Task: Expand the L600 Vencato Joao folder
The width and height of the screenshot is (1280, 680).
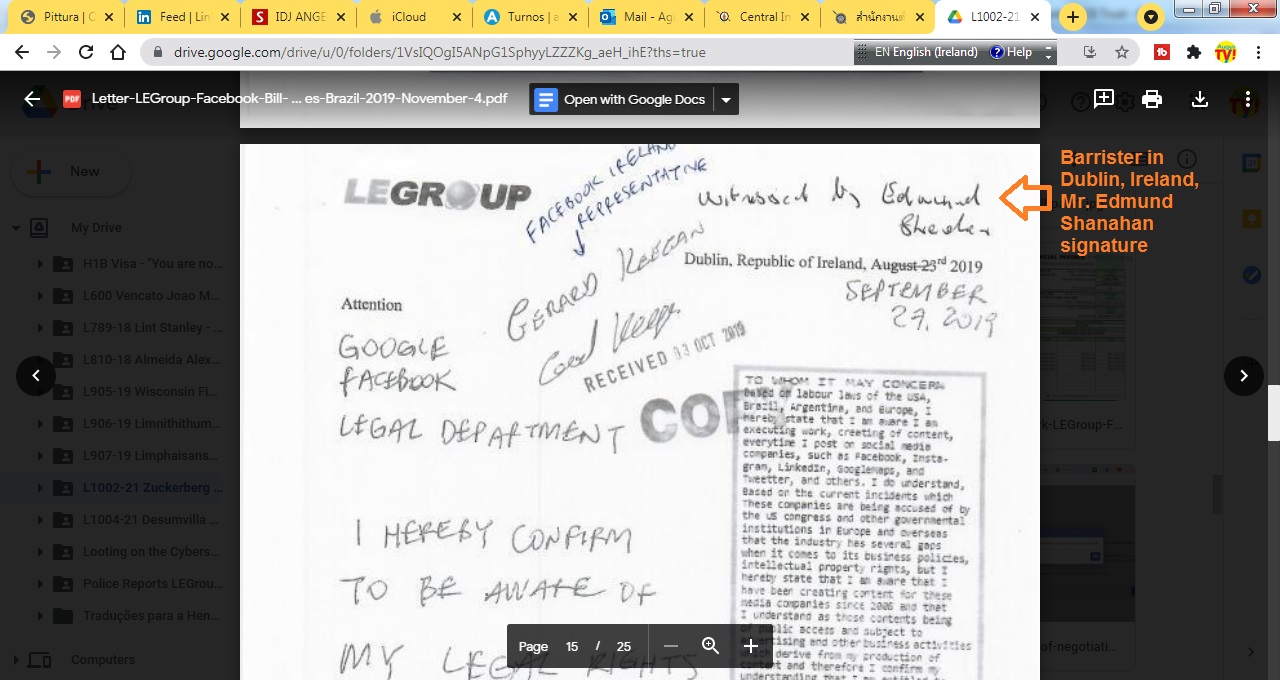Action: pyautogui.click(x=40, y=296)
